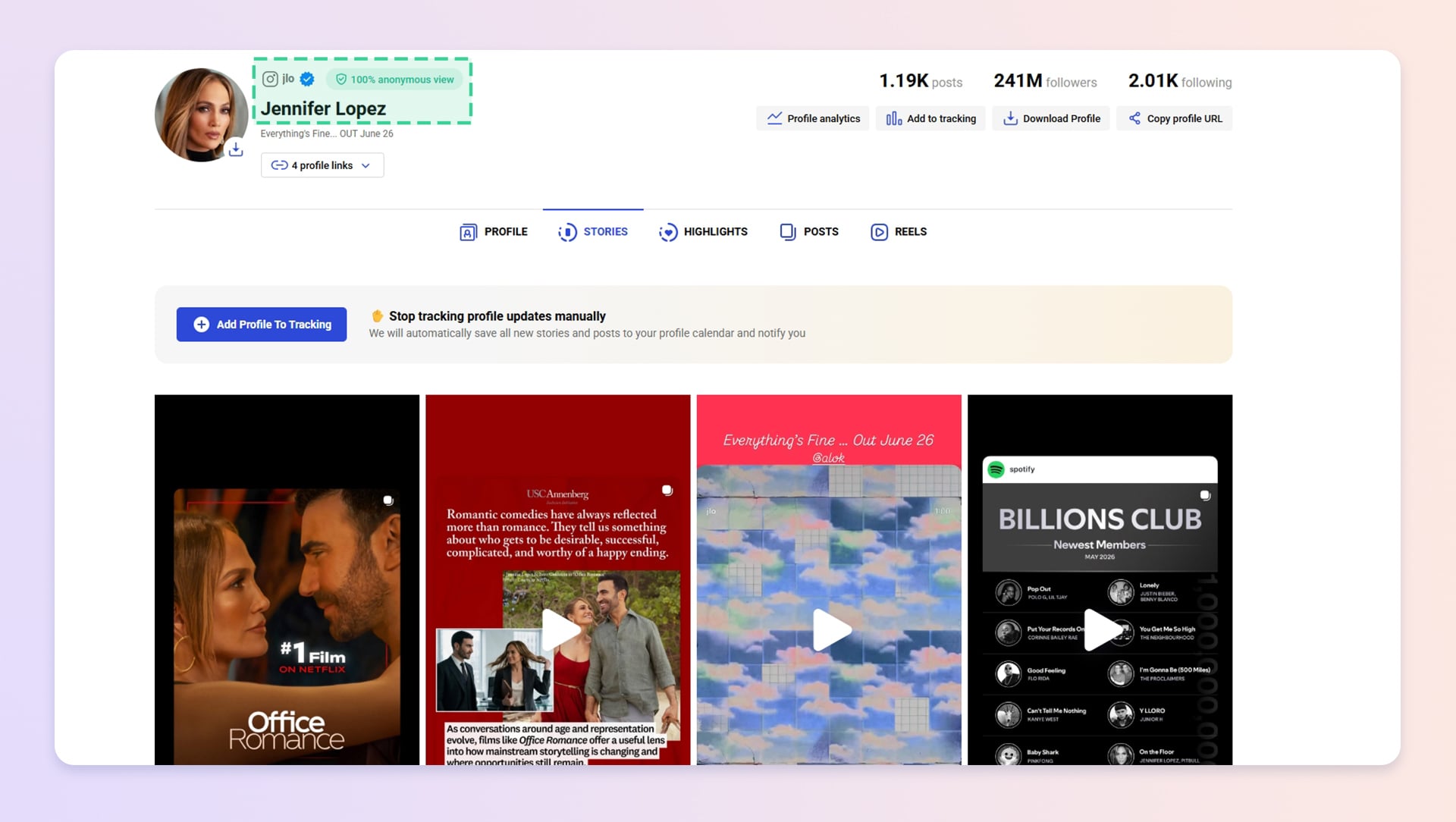Click the HIGHLIGHTS heart icon
Image resolution: width=1456 pixels, height=822 pixels.
668,232
